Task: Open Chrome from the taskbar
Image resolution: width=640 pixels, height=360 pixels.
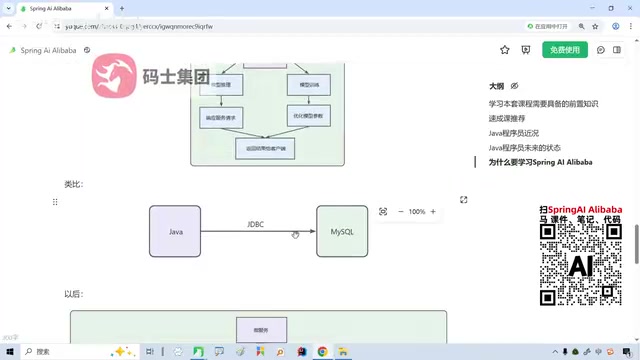Action: pyautogui.click(x=322, y=351)
